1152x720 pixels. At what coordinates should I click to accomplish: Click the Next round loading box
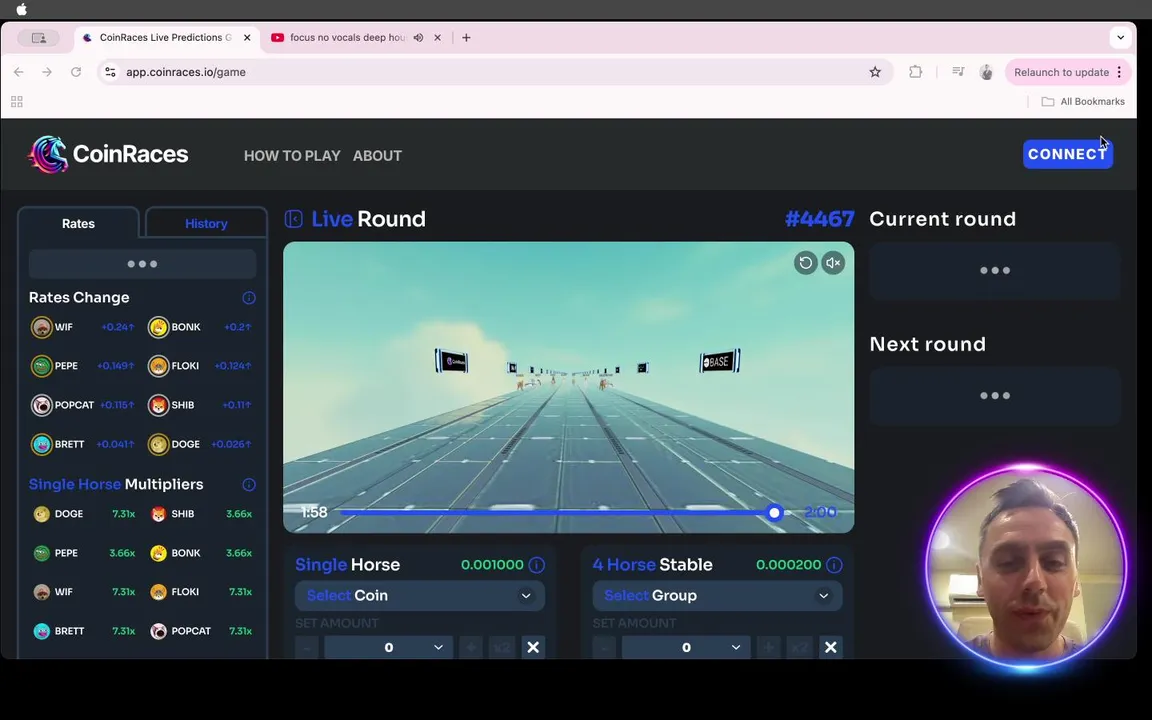[995, 395]
